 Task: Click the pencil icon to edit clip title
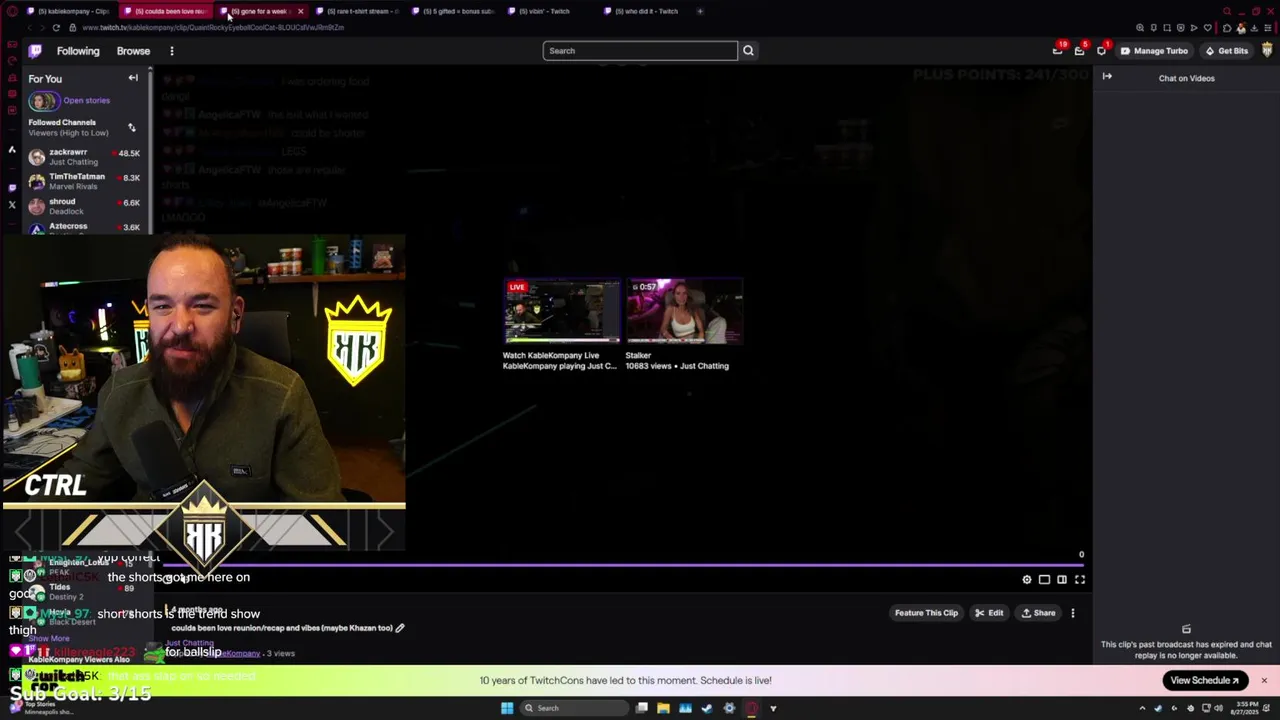(400, 628)
